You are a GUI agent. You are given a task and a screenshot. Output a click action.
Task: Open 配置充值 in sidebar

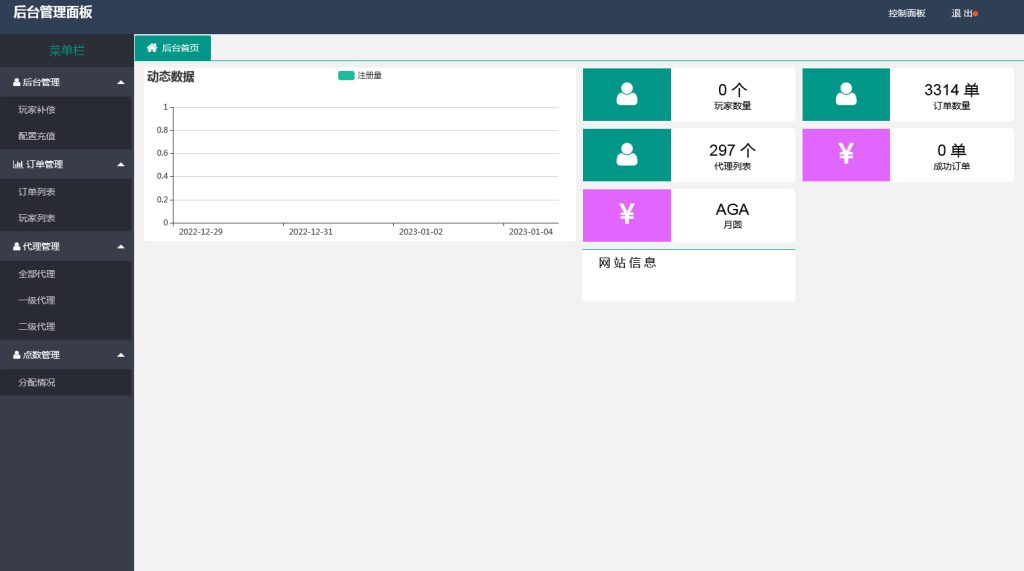tap(37, 136)
